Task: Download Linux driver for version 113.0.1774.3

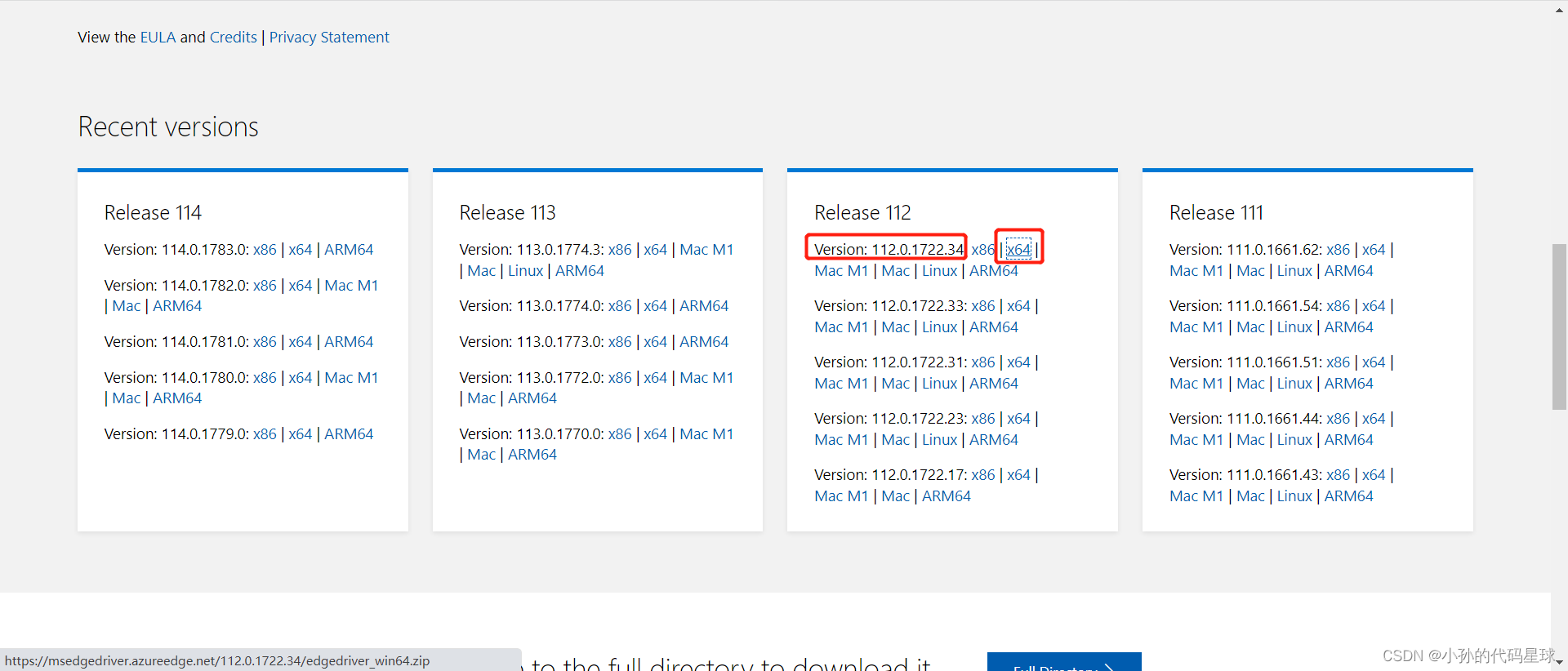Action: [x=525, y=271]
